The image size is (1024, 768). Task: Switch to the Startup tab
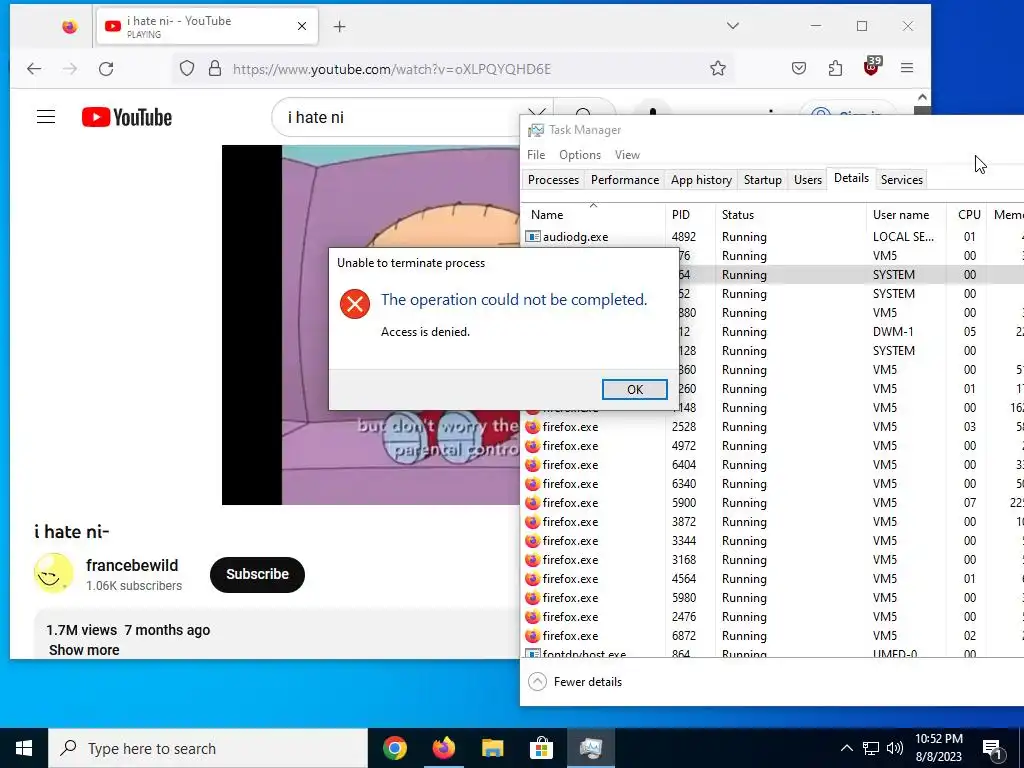(x=763, y=180)
